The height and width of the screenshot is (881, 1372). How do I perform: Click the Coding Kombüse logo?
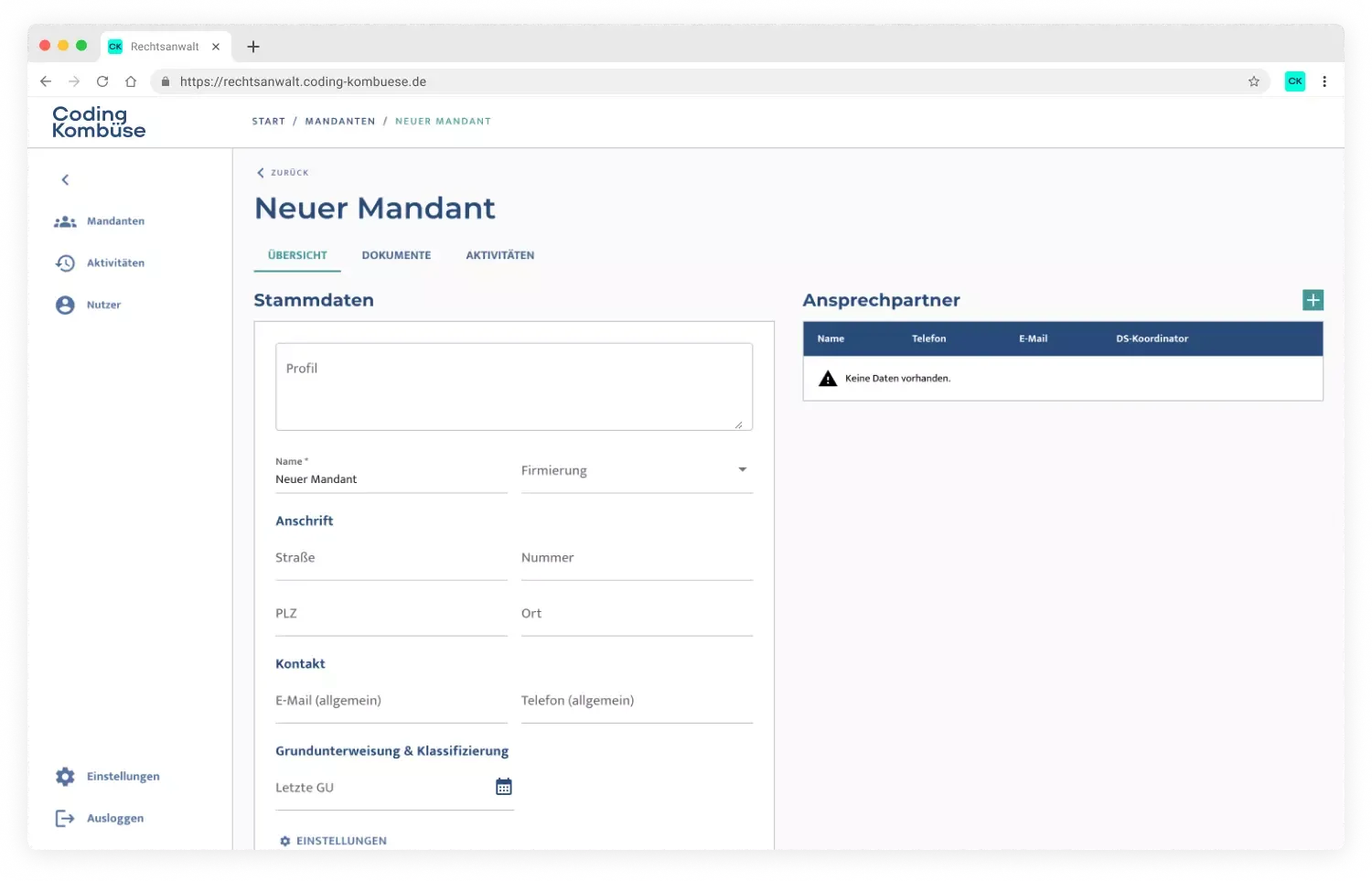99,122
